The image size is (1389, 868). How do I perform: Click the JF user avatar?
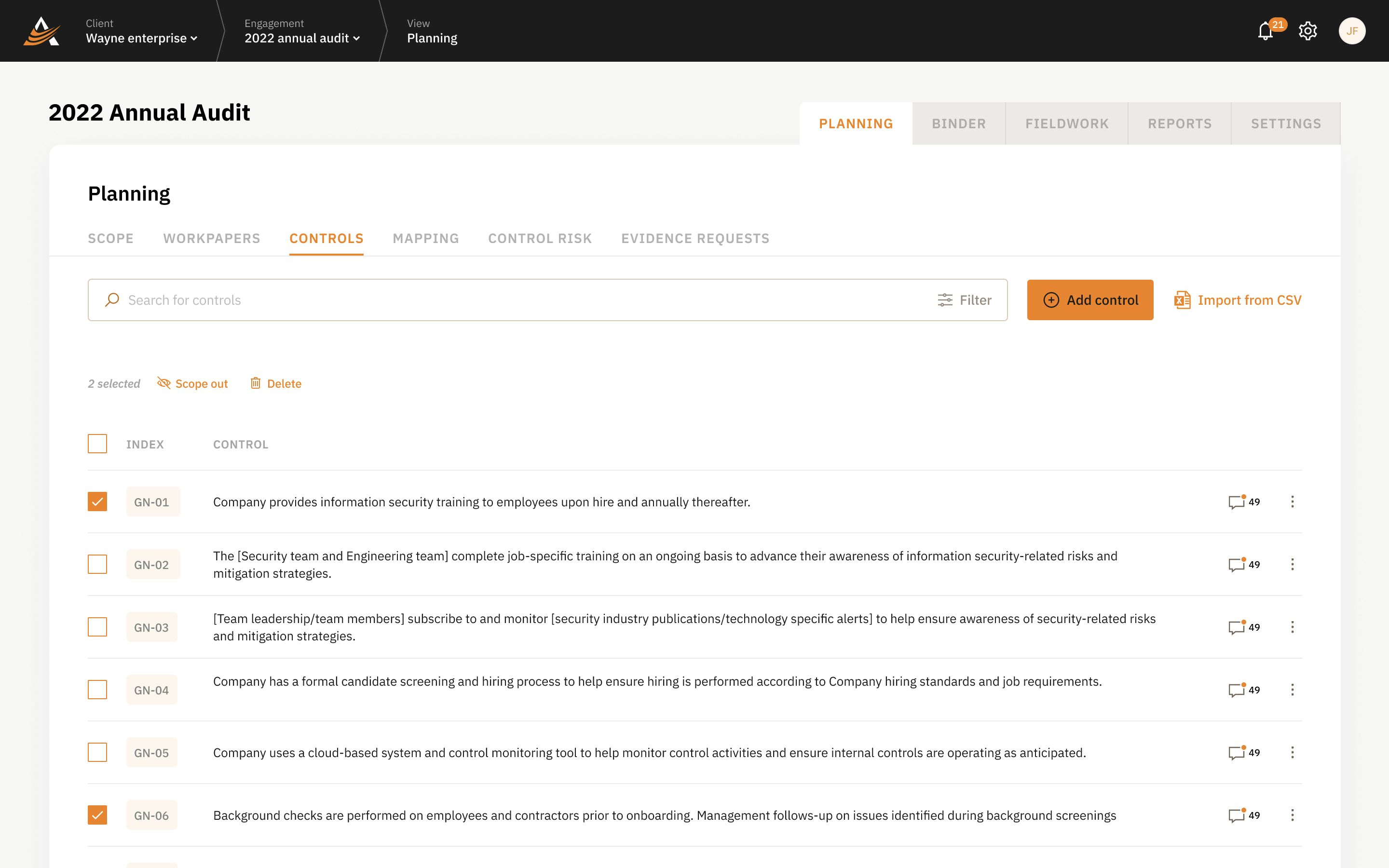pyautogui.click(x=1352, y=31)
